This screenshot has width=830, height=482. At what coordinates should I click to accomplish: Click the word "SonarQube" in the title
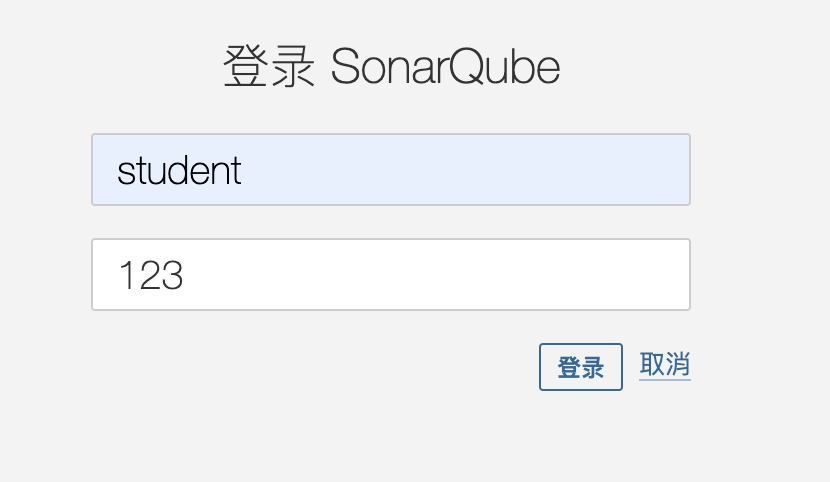click(x=445, y=68)
